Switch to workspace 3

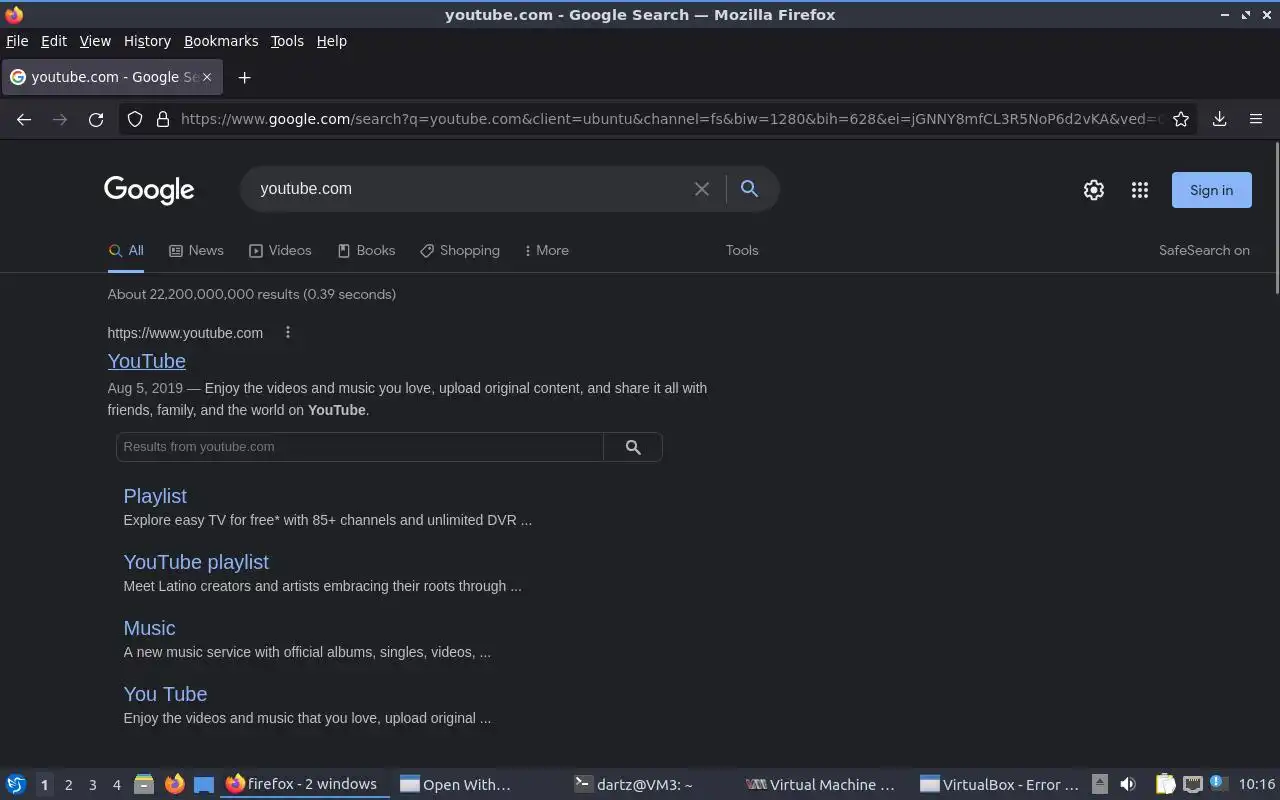coord(92,784)
